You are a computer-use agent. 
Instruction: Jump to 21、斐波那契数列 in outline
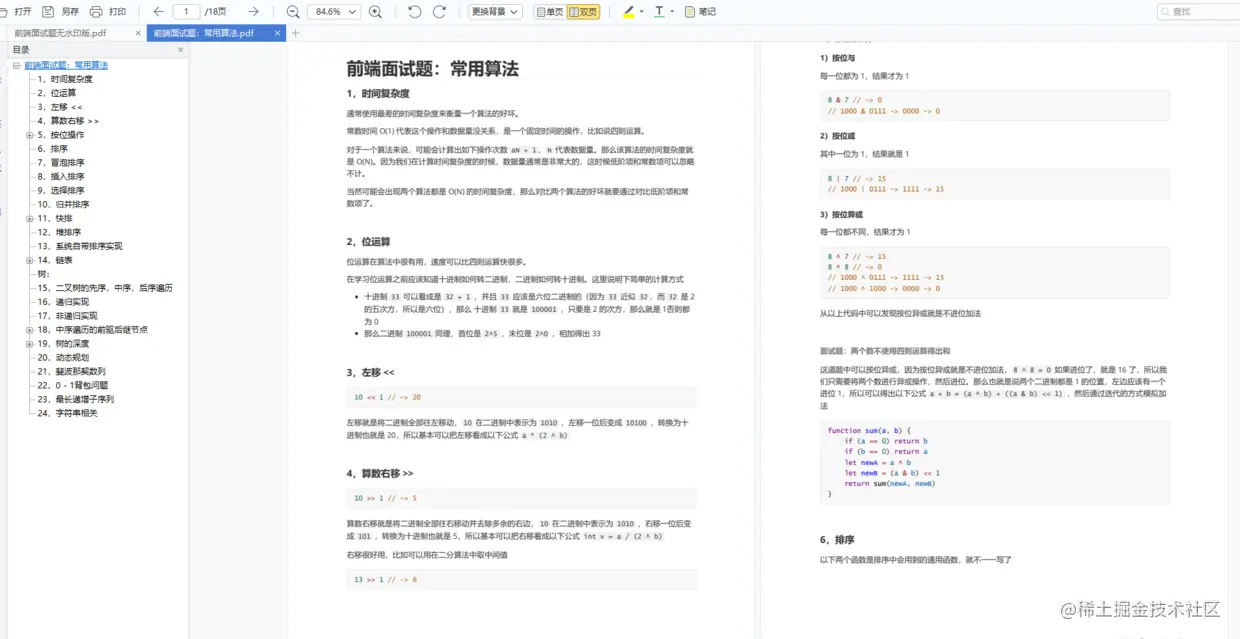coord(71,371)
